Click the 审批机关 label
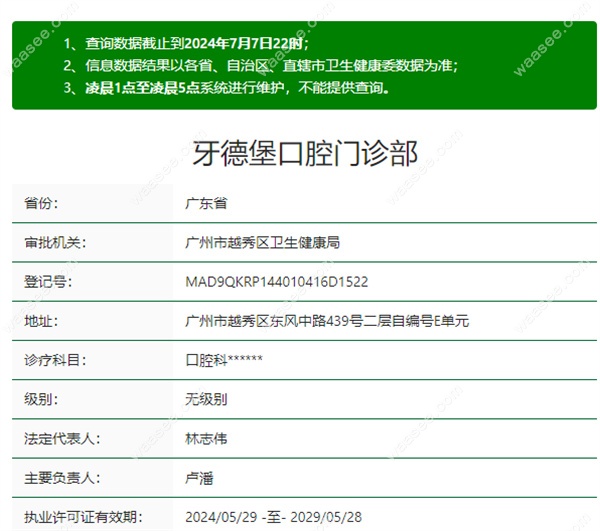This screenshot has height=531, width=600. click(x=55, y=243)
